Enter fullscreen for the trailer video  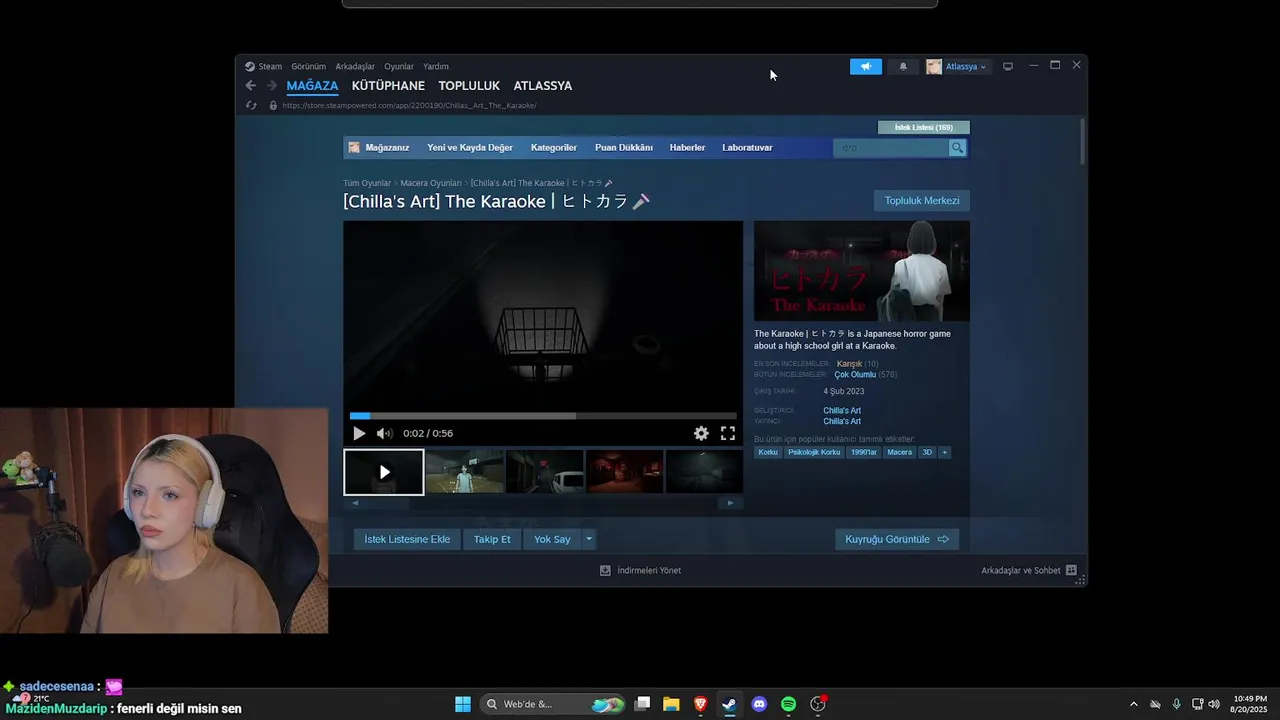728,433
